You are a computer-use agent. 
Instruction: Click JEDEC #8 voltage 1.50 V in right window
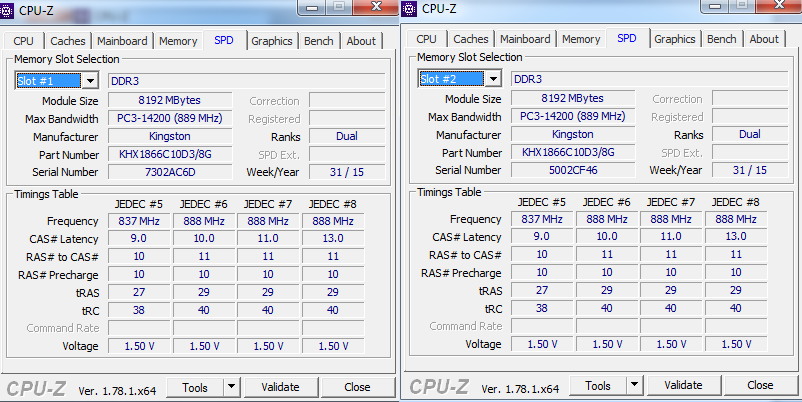pyautogui.click(x=736, y=344)
